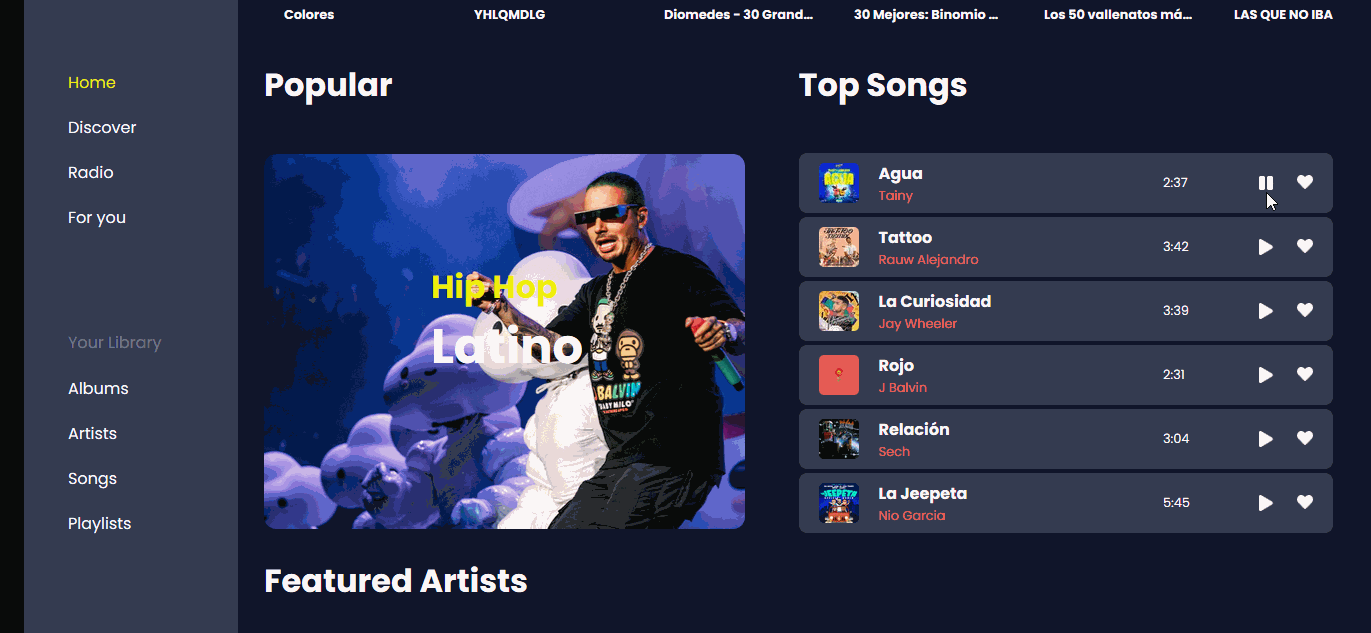Toggle favorite heart for Tattoo
This screenshot has width=1371, height=633.
click(1305, 246)
